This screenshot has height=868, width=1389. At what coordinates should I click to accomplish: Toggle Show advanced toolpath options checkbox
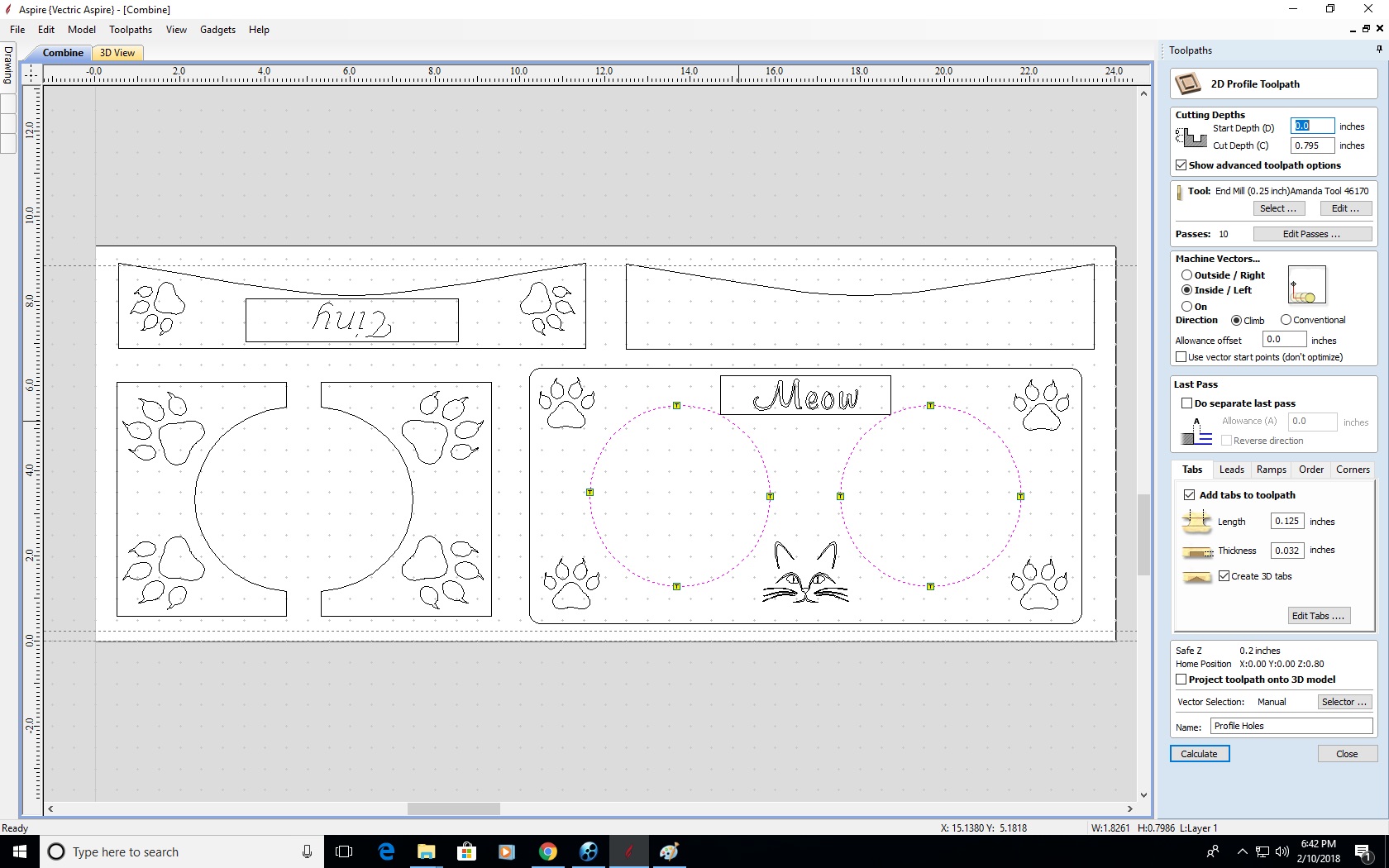point(1181,165)
